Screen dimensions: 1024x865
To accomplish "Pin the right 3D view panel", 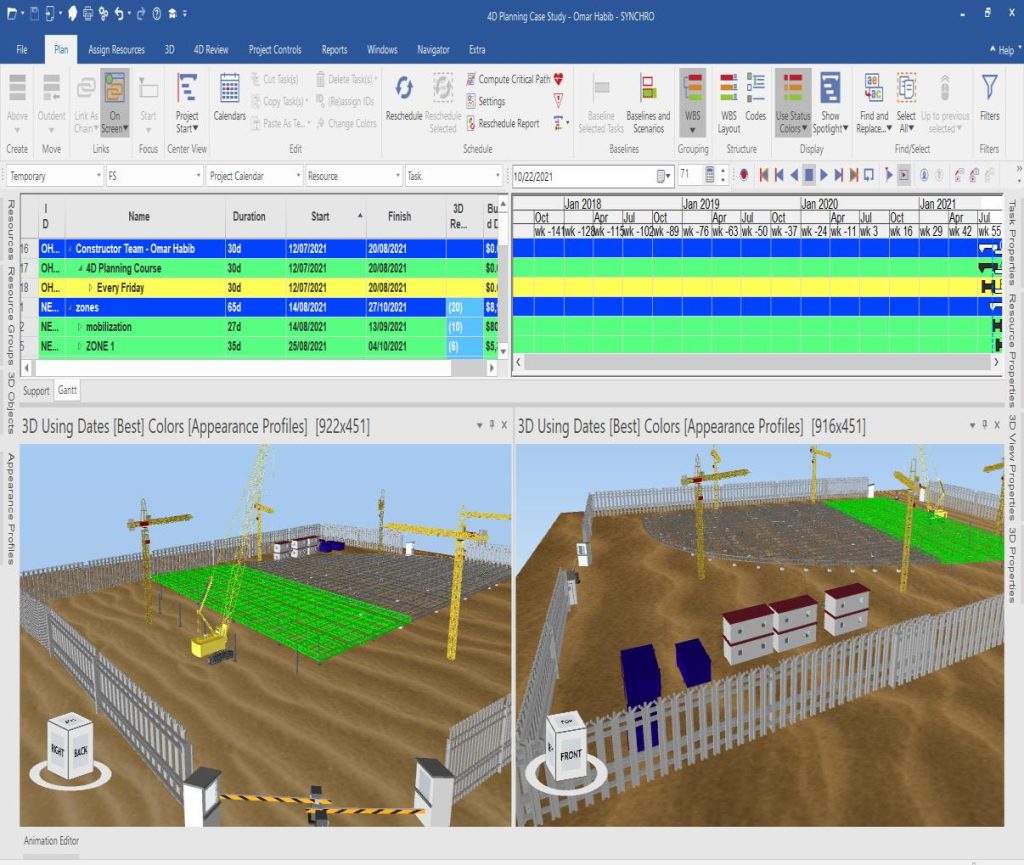I will tap(985, 424).
